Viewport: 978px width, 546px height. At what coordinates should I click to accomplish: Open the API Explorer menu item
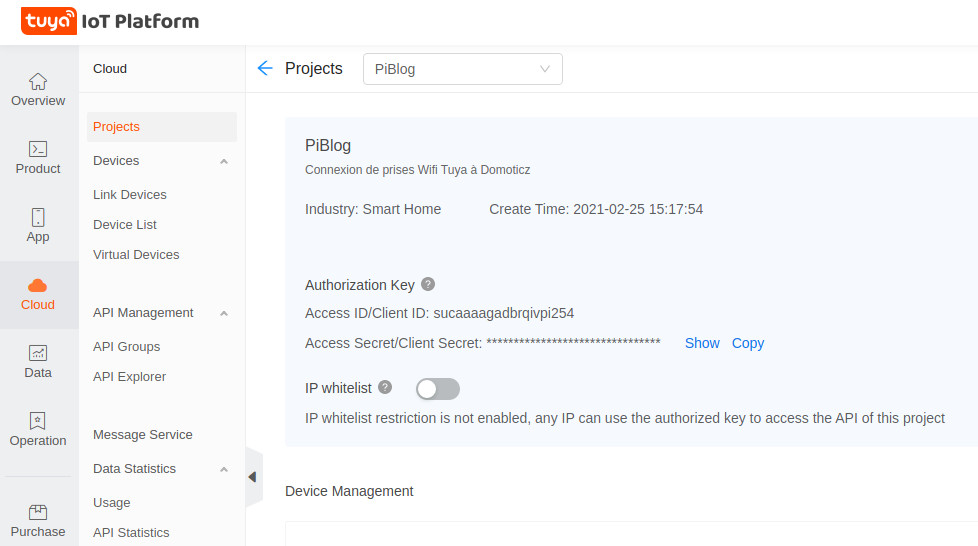(129, 377)
